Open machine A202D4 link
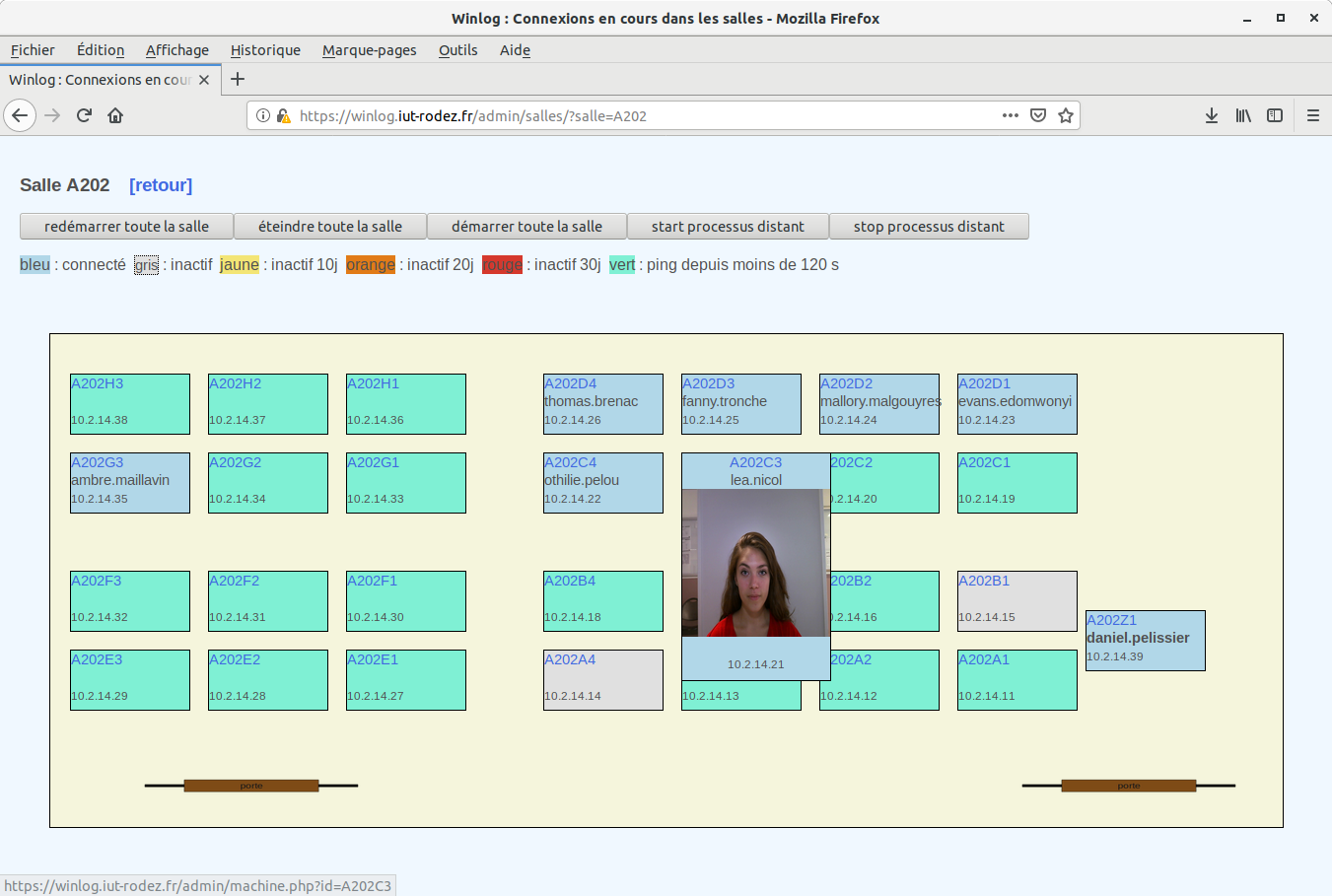The width and height of the screenshot is (1332, 896). [570, 383]
